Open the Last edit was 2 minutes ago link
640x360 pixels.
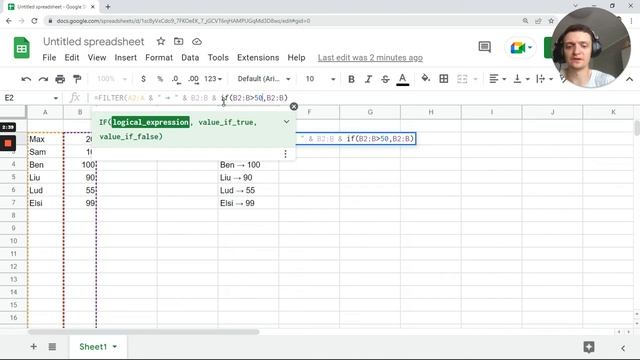(x=370, y=58)
